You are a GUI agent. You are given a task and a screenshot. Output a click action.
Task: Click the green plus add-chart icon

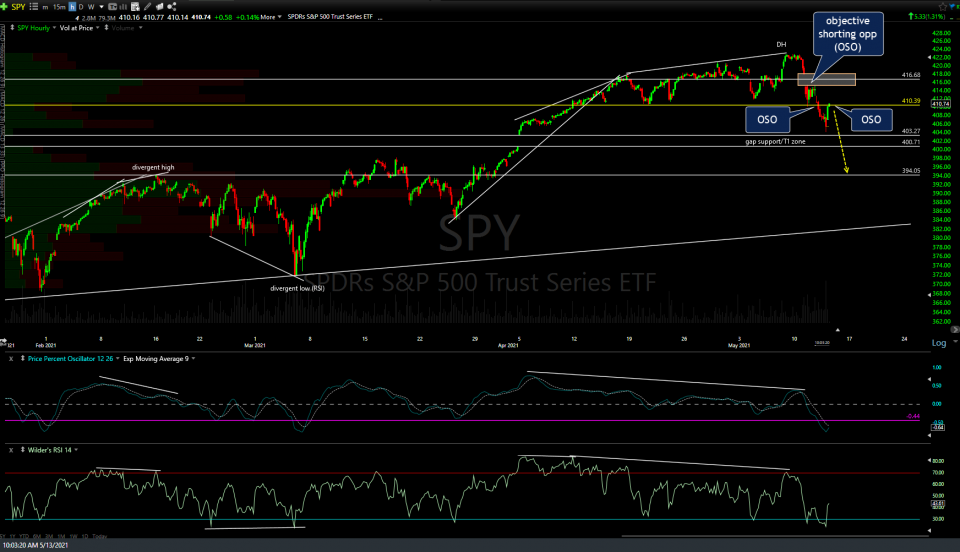point(4,7)
